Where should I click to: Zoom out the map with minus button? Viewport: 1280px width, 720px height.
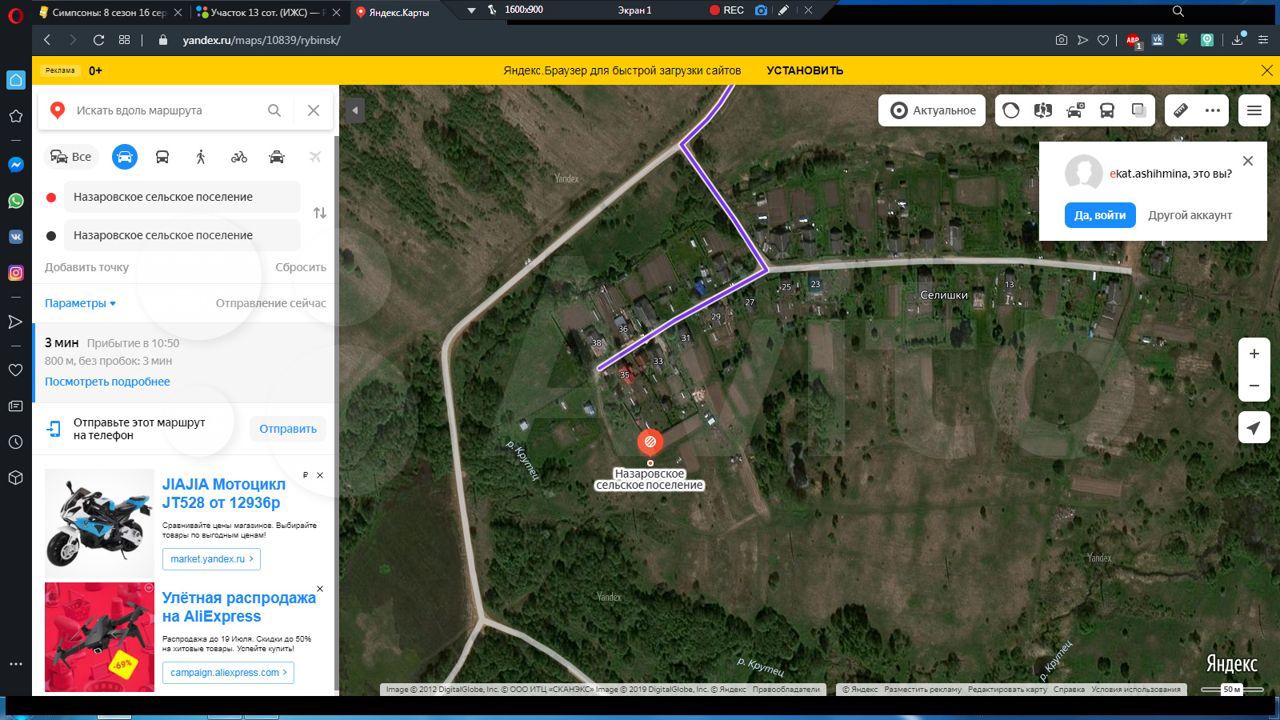pyautogui.click(x=1254, y=386)
